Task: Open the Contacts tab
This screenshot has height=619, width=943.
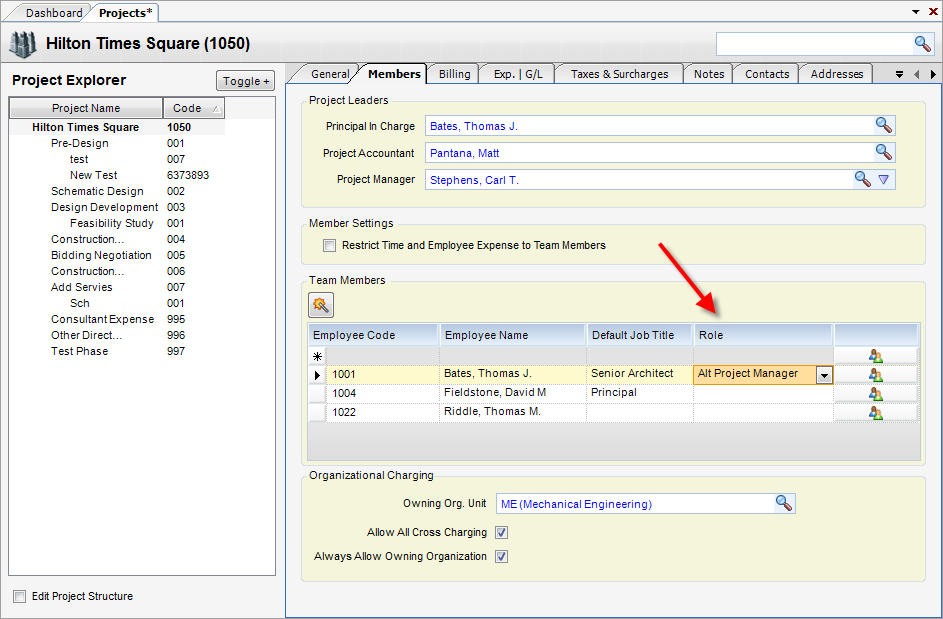Action: (767, 74)
